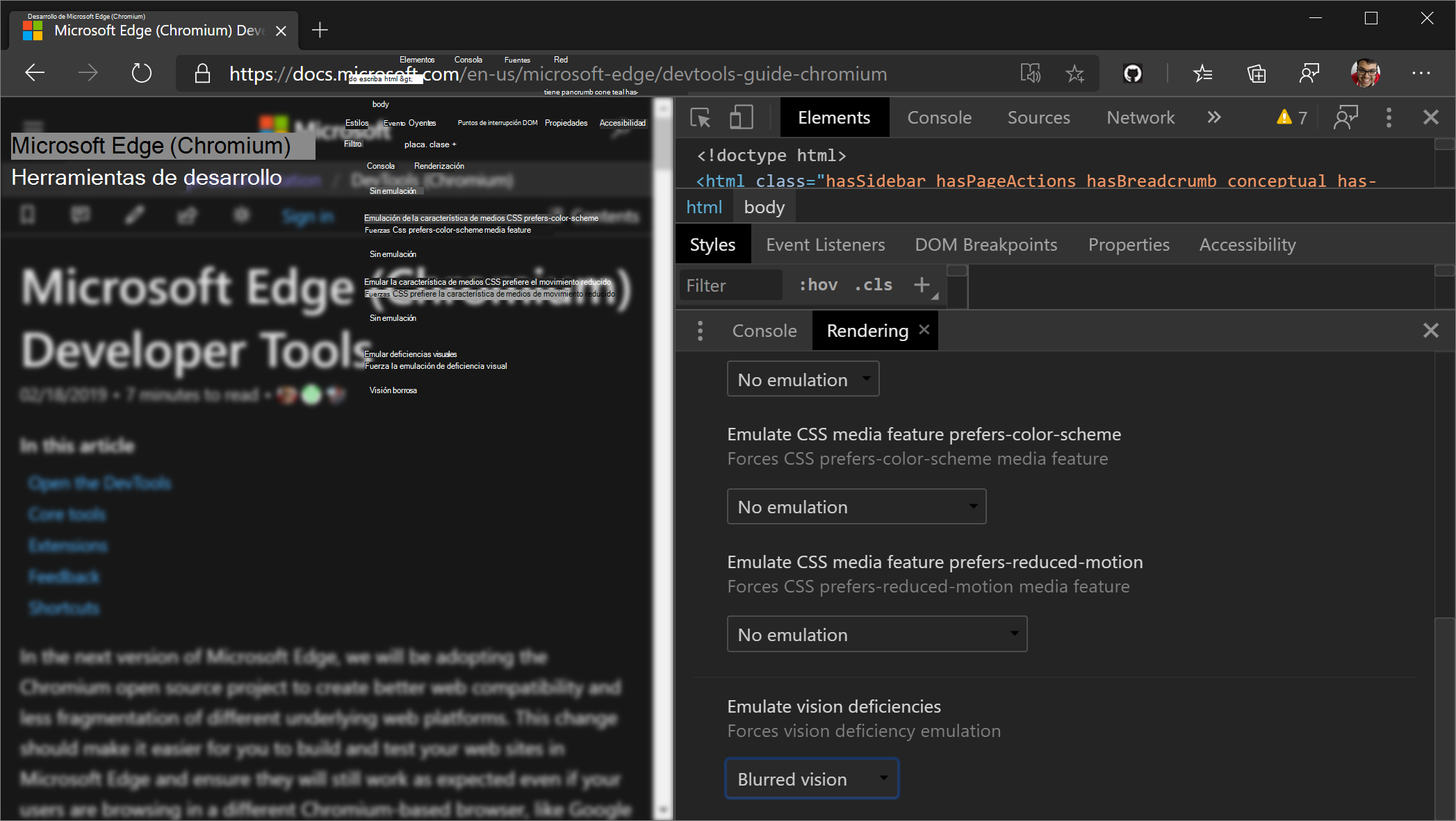Open the Blurred vision deficiency dropdown
The image size is (1456, 821).
tap(812, 779)
